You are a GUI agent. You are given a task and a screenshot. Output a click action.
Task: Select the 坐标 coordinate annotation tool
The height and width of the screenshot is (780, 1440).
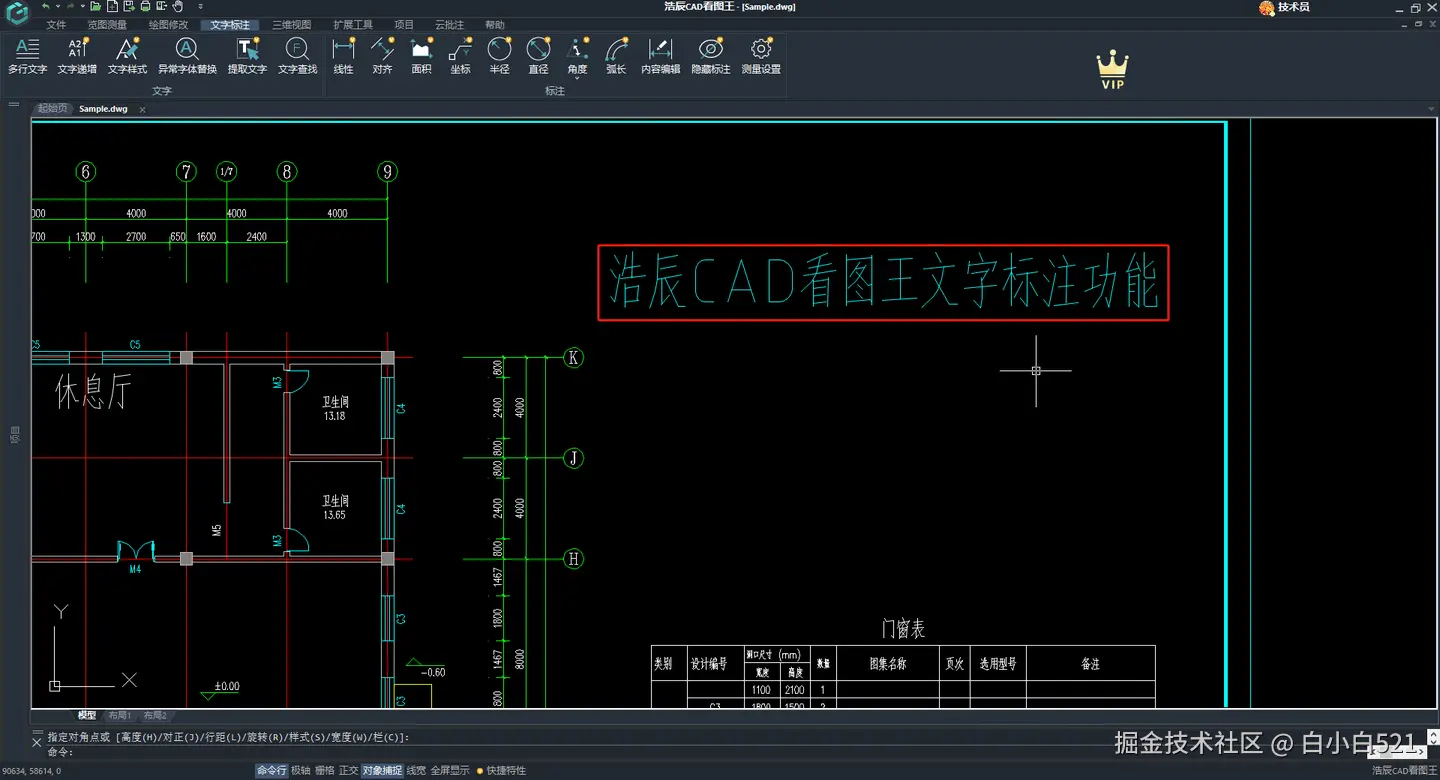click(x=460, y=56)
